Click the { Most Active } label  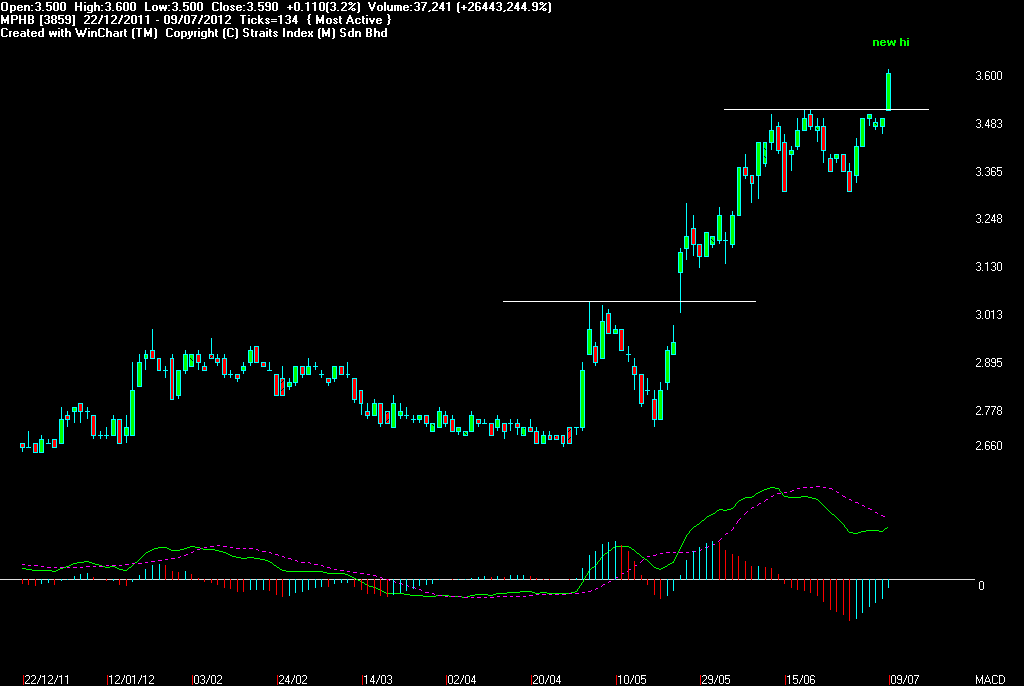pos(349,20)
